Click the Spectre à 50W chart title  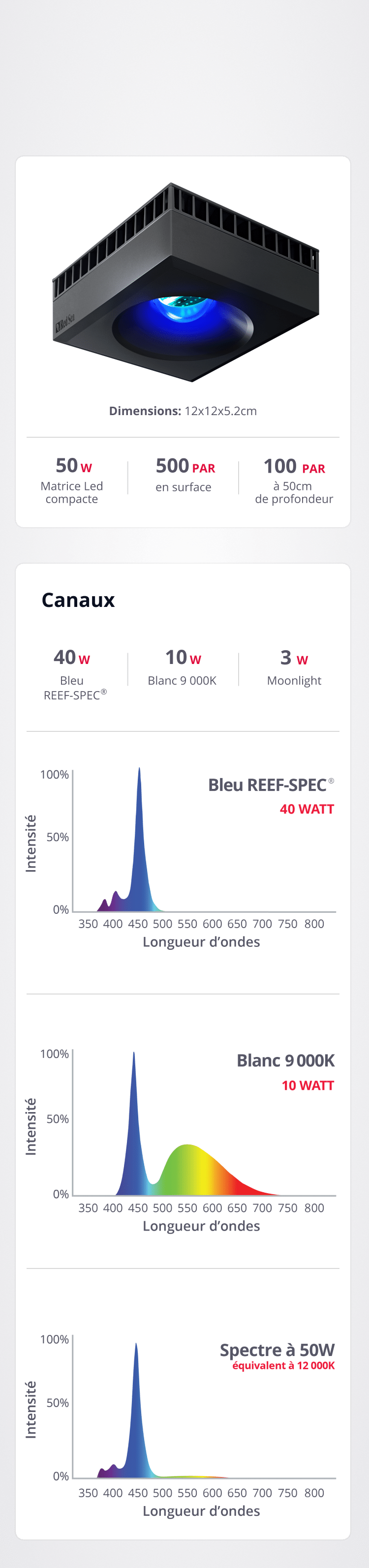(277, 1350)
